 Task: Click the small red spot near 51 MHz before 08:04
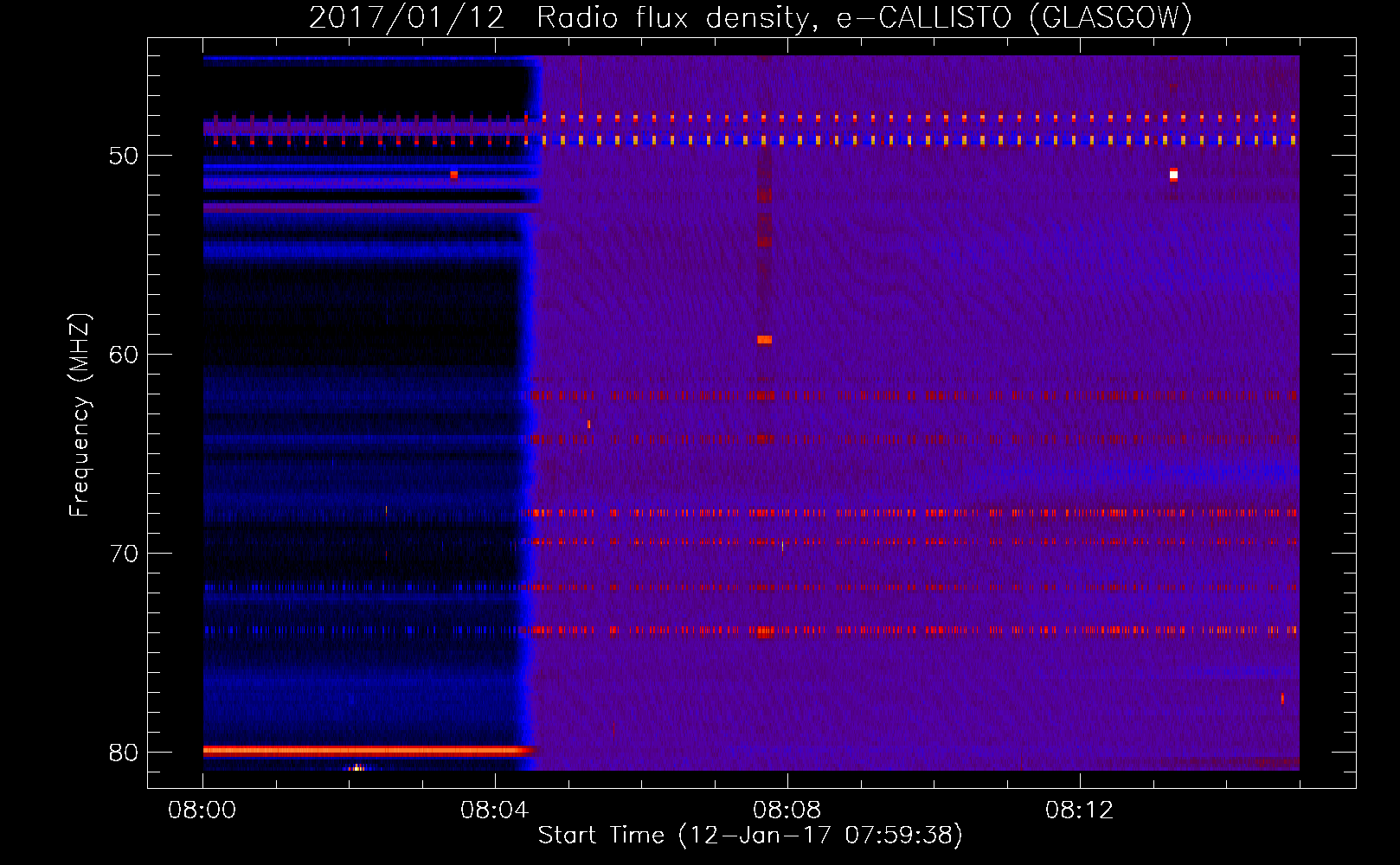[x=453, y=175]
